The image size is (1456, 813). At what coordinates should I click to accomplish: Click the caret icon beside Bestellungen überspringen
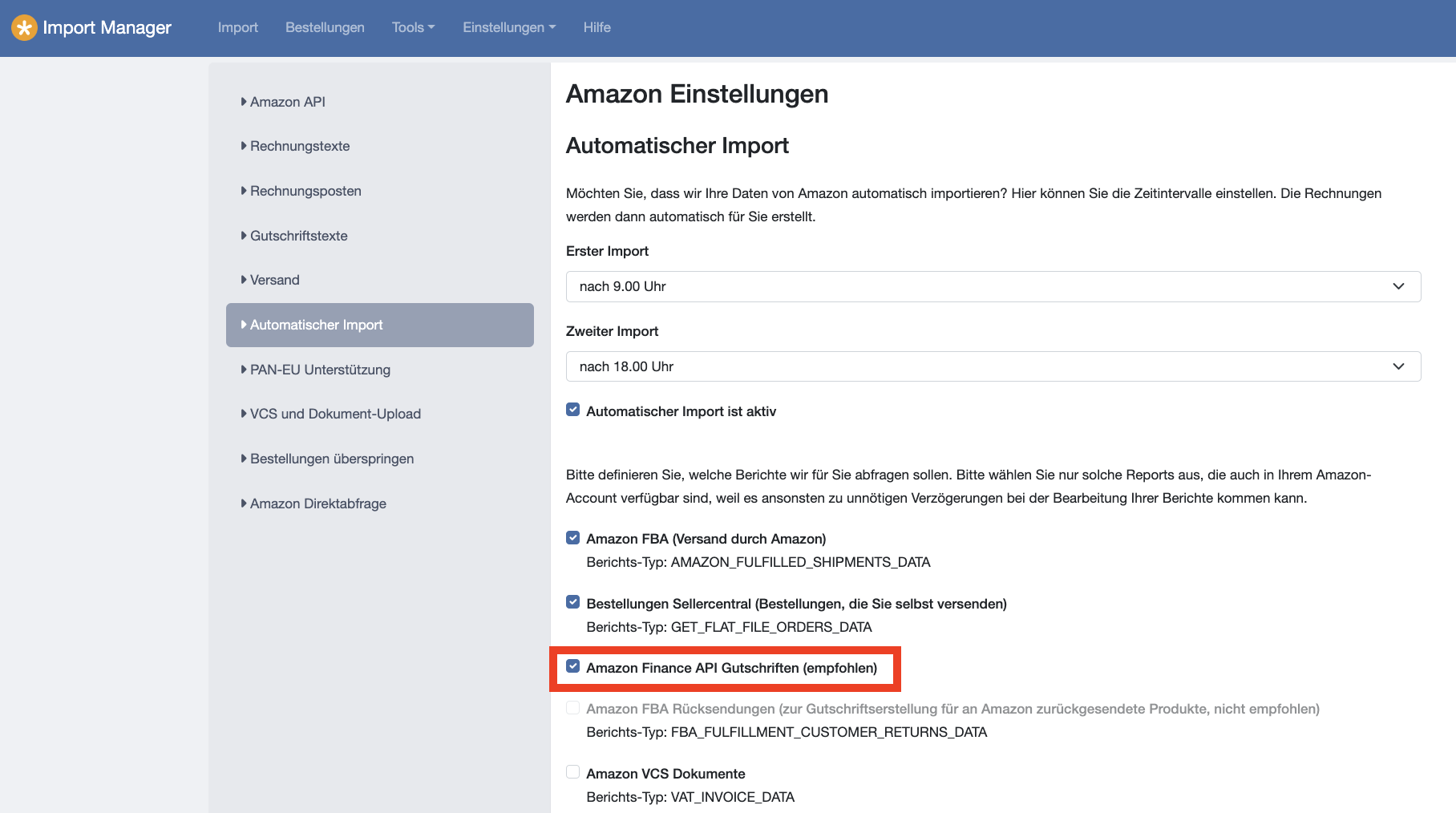[244, 459]
